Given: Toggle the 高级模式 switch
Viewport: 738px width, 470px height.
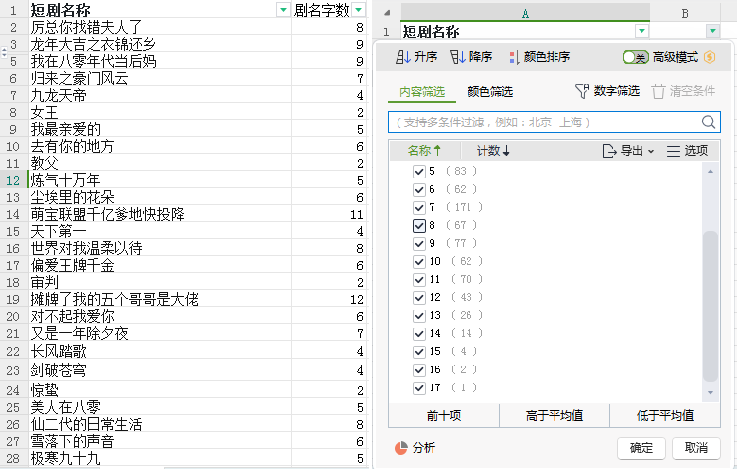Looking at the screenshot, I should (x=635, y=57).
